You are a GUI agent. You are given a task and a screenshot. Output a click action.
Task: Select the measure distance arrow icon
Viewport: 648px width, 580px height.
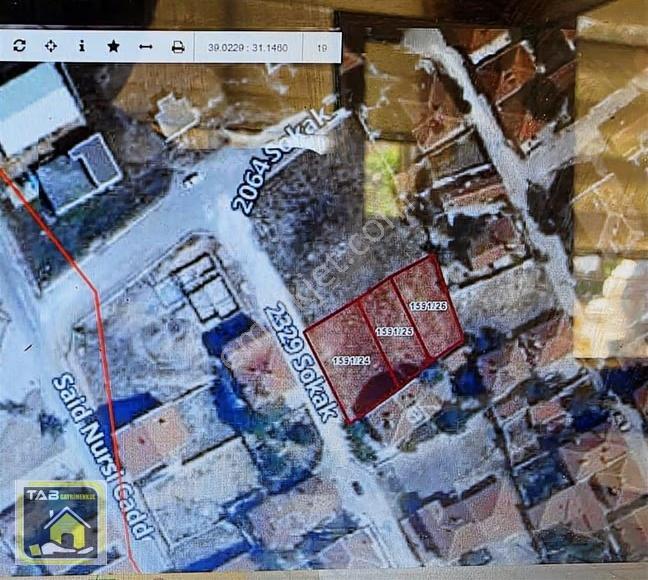pos(145,47)
